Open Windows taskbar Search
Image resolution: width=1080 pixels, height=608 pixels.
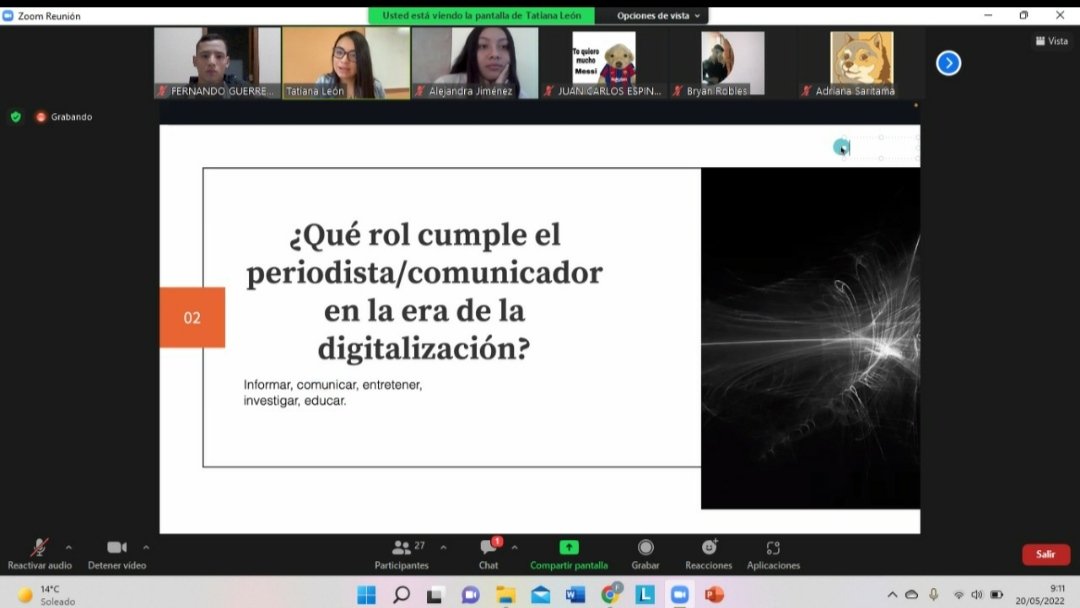coord(402,594)
